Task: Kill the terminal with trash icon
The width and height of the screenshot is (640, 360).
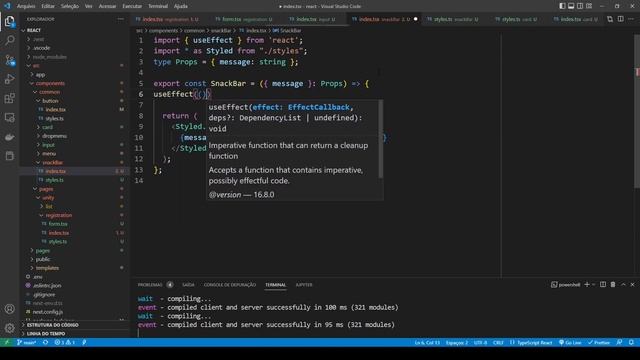Action: [613, 284]
